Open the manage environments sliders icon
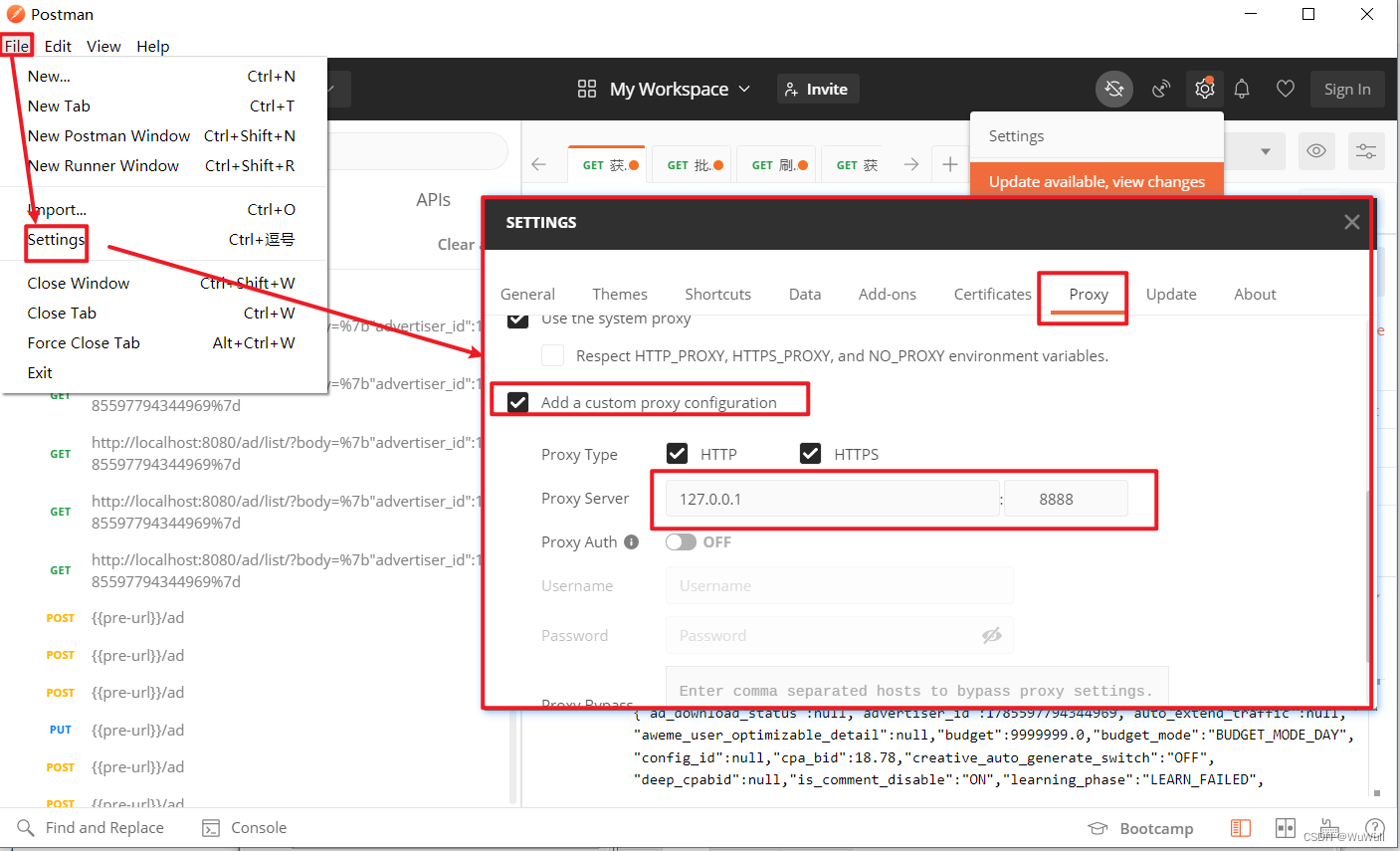 (1366, 151)
